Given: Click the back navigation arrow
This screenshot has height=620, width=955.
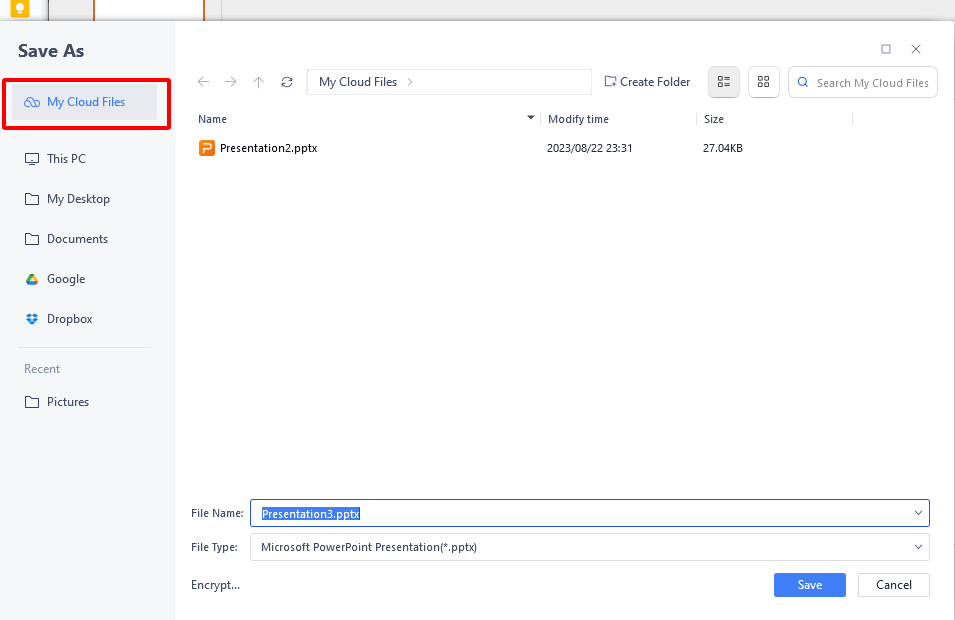Looking at the screenshot, I should coord(204,82).
